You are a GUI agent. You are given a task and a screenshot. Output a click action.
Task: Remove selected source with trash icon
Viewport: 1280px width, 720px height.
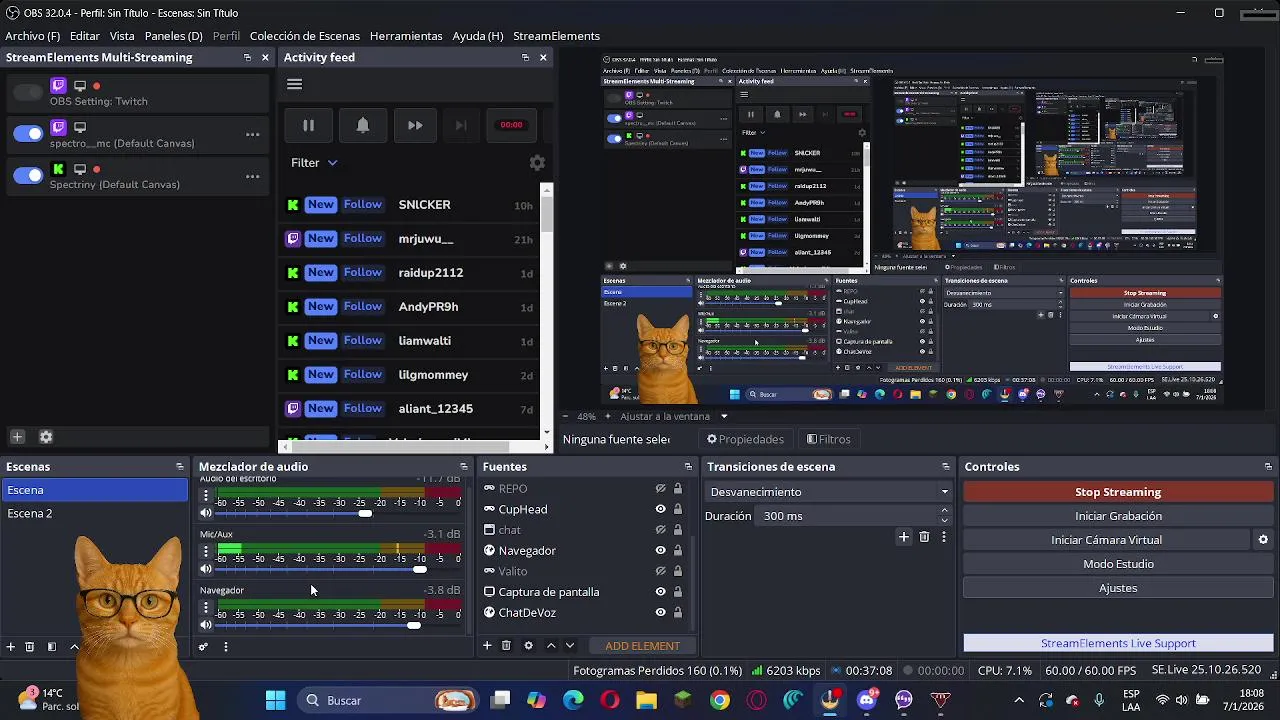506,646
